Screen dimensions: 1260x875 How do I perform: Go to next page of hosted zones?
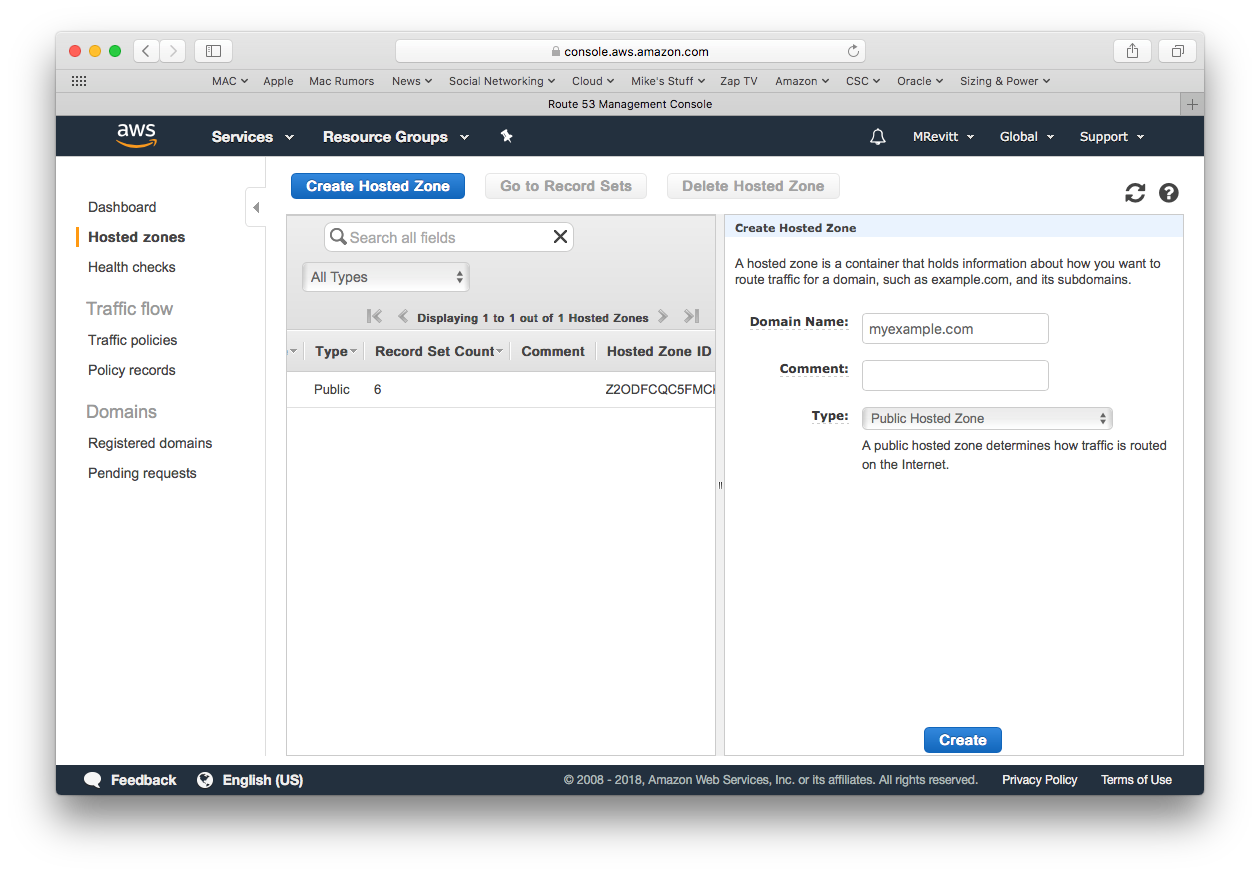662,317
